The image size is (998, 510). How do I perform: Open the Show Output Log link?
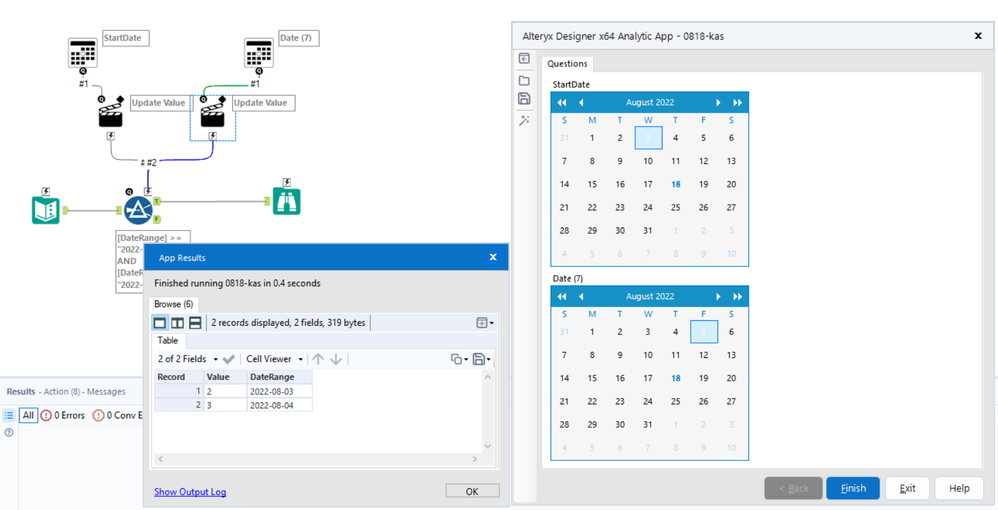[x=190, y=492]
